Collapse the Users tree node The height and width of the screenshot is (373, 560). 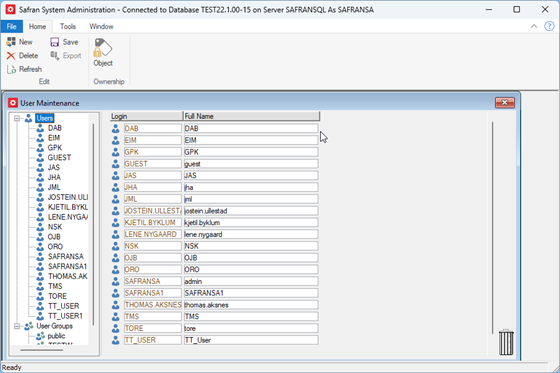17,118
